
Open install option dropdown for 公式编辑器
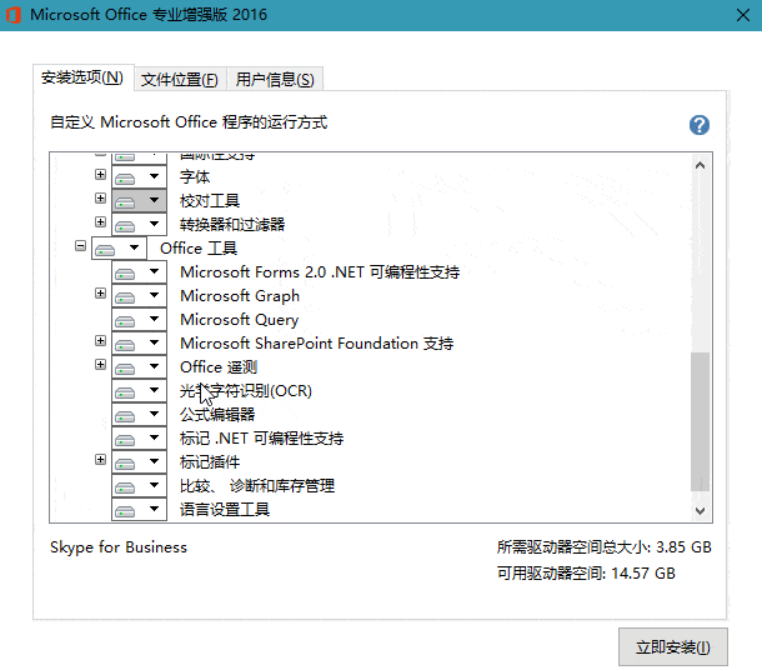[x=139, y=415]
